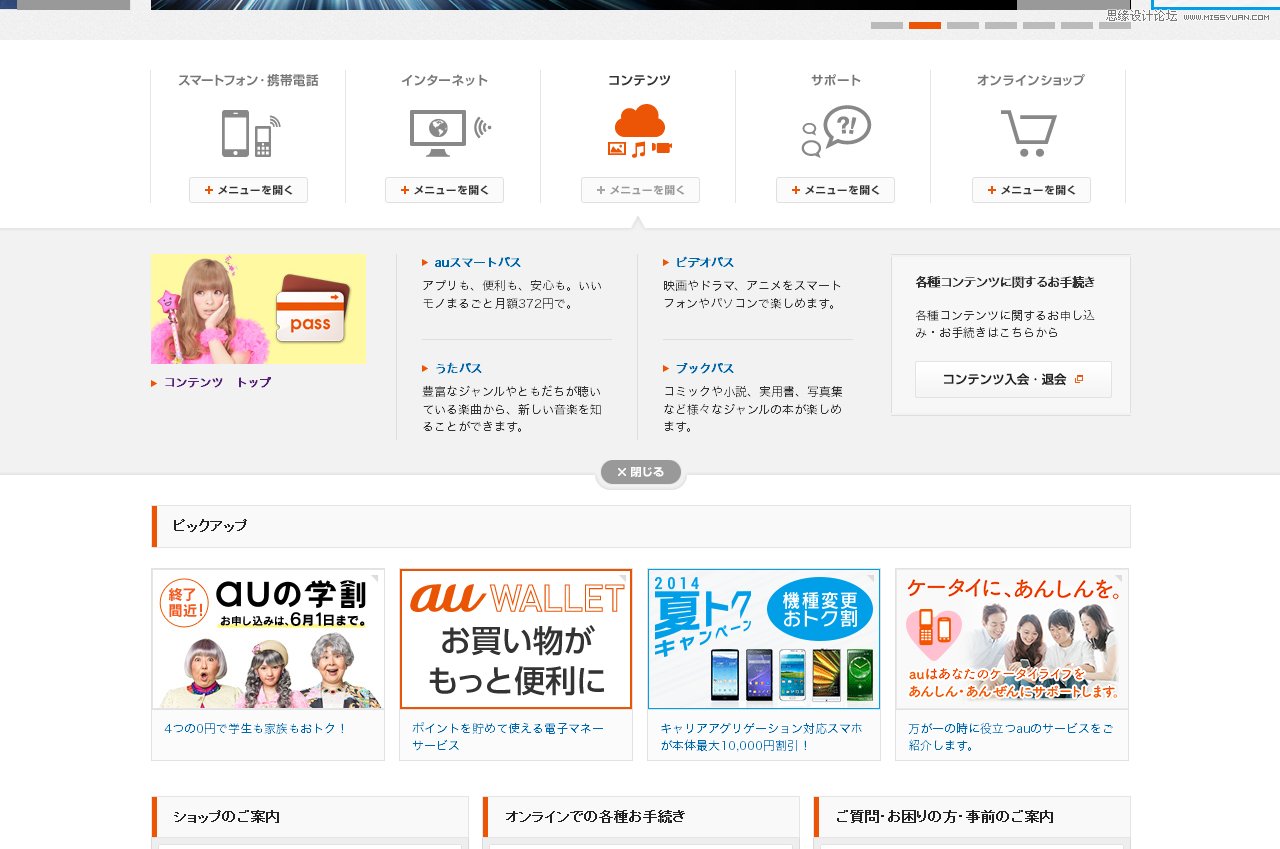Click the ご質問・お困りの方・事前のご案内 heading

pos(944,817)
